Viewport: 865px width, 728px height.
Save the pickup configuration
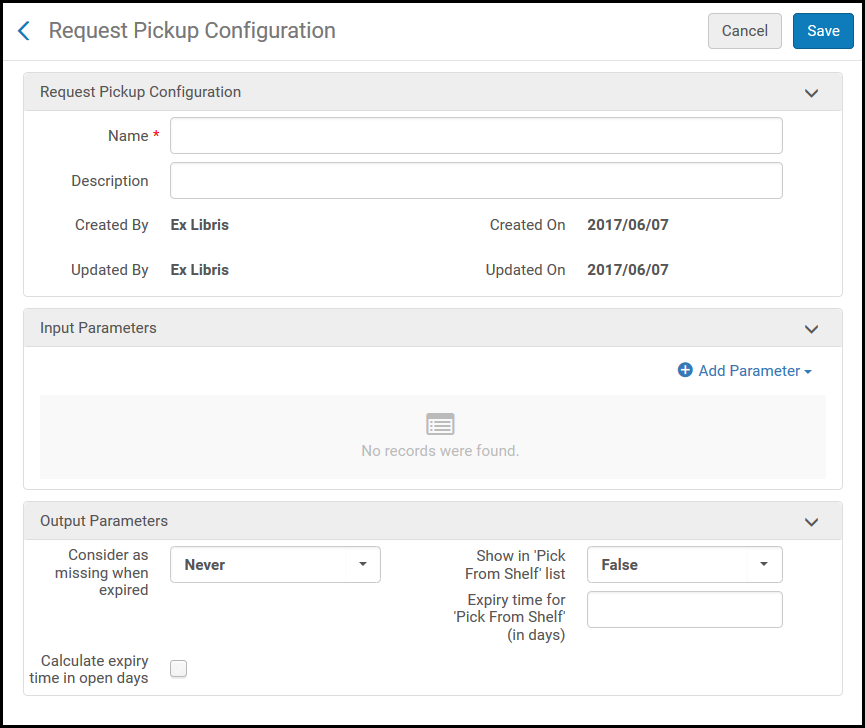click(x=823, y=31)
